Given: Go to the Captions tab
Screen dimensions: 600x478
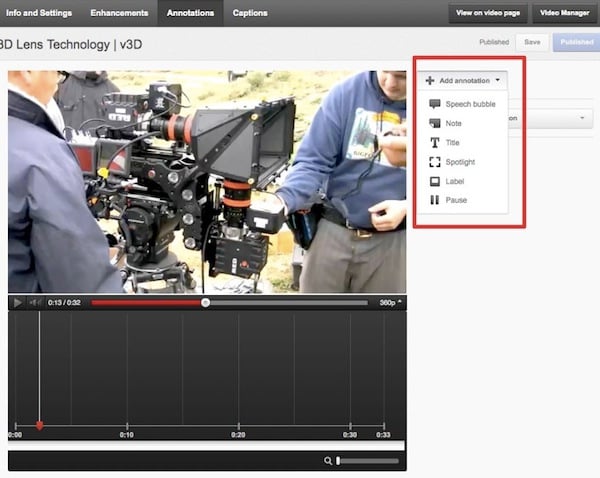Looking at the screenshot, I should click(249, 13).
